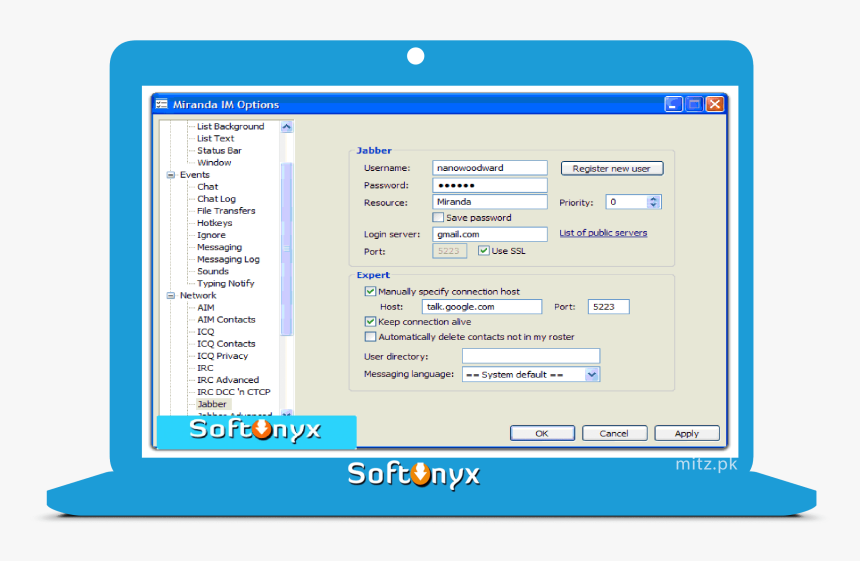Select Window in the options tree

pos(214,162)
